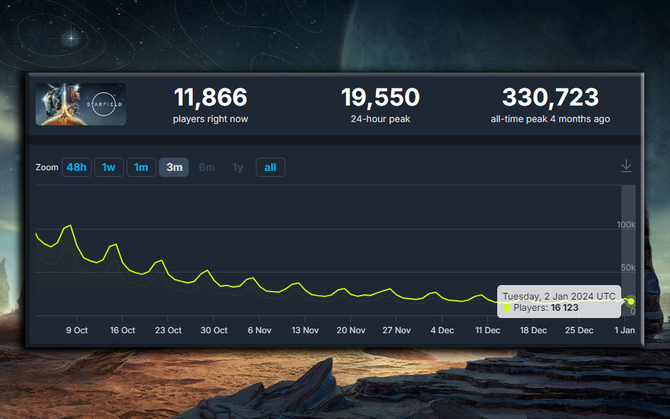Click the 'Tuesday, 2 Jan 2024 UTC' tooltip text
This screenshot has height=419, width=670.
coord(559,296)
